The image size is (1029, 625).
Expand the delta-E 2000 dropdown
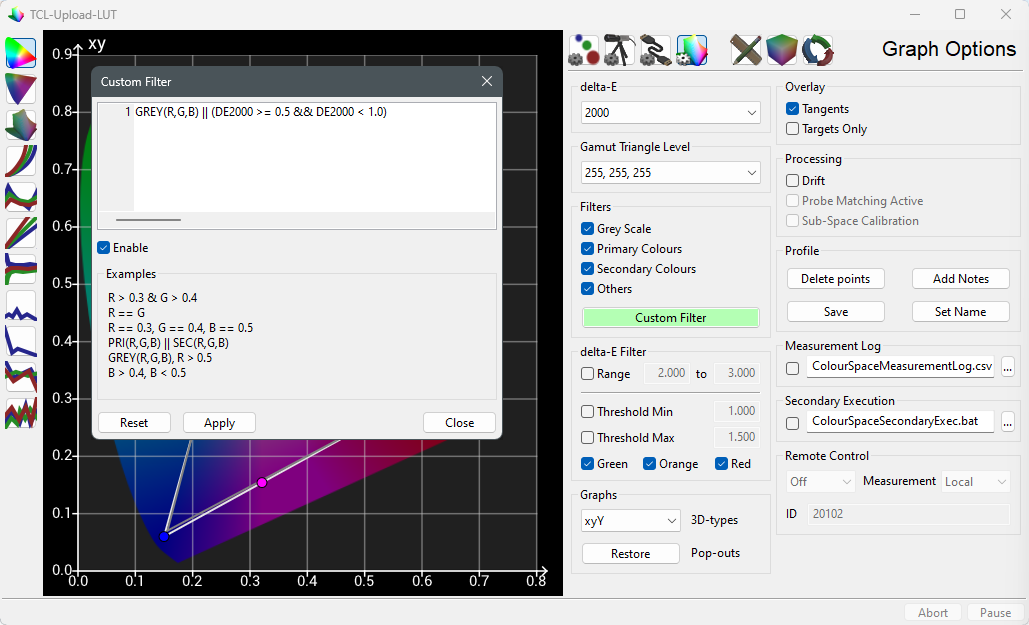[x=670, y=113]
